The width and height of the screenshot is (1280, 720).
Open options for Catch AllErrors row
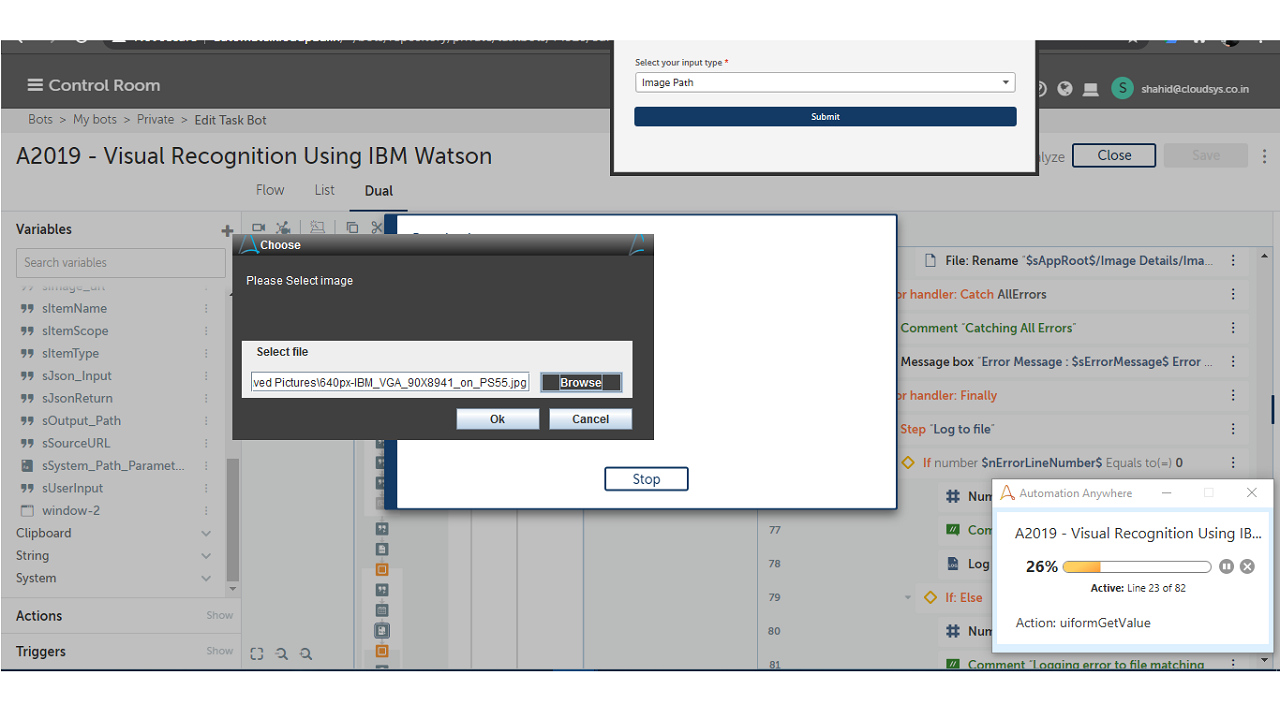click(x=1234, y=295)
